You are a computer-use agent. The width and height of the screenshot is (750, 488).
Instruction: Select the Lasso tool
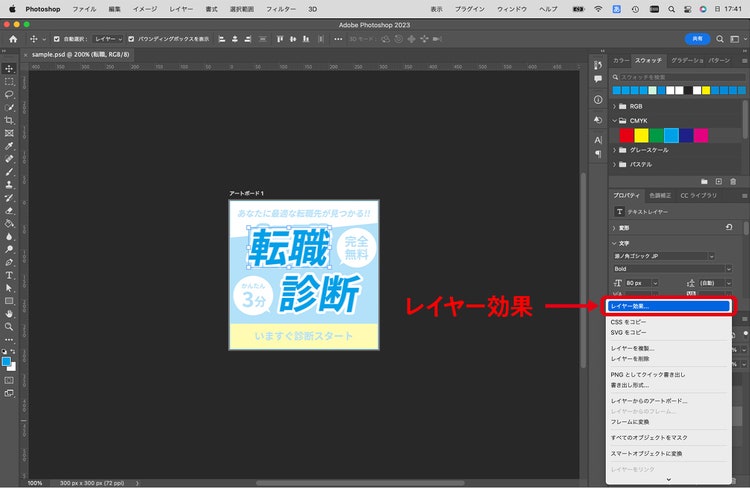tap(9, 95)
